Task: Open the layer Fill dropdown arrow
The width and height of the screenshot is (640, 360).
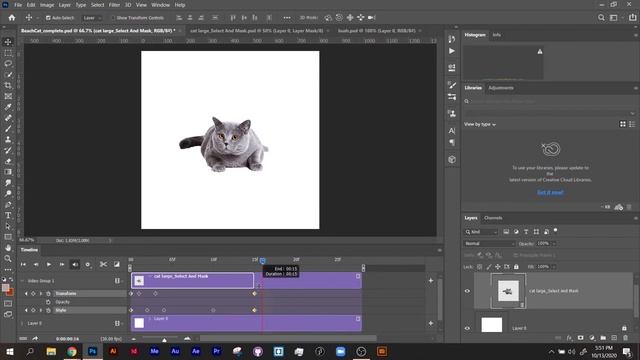Action: click(554, 267)
